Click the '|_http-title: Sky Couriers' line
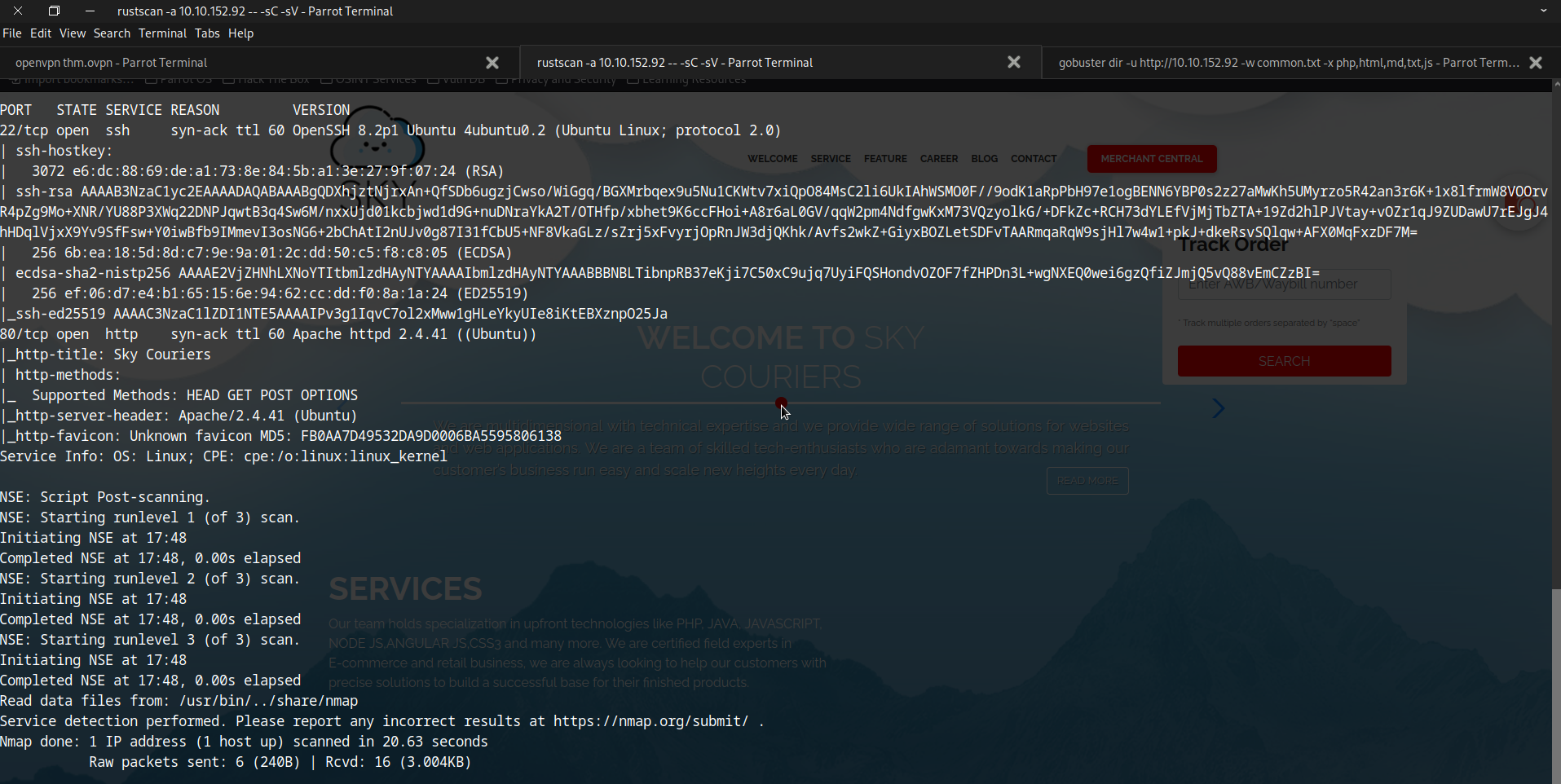The height and width of the screenshot is (784, 1561). pyautogui.click(x=105, y=355)
